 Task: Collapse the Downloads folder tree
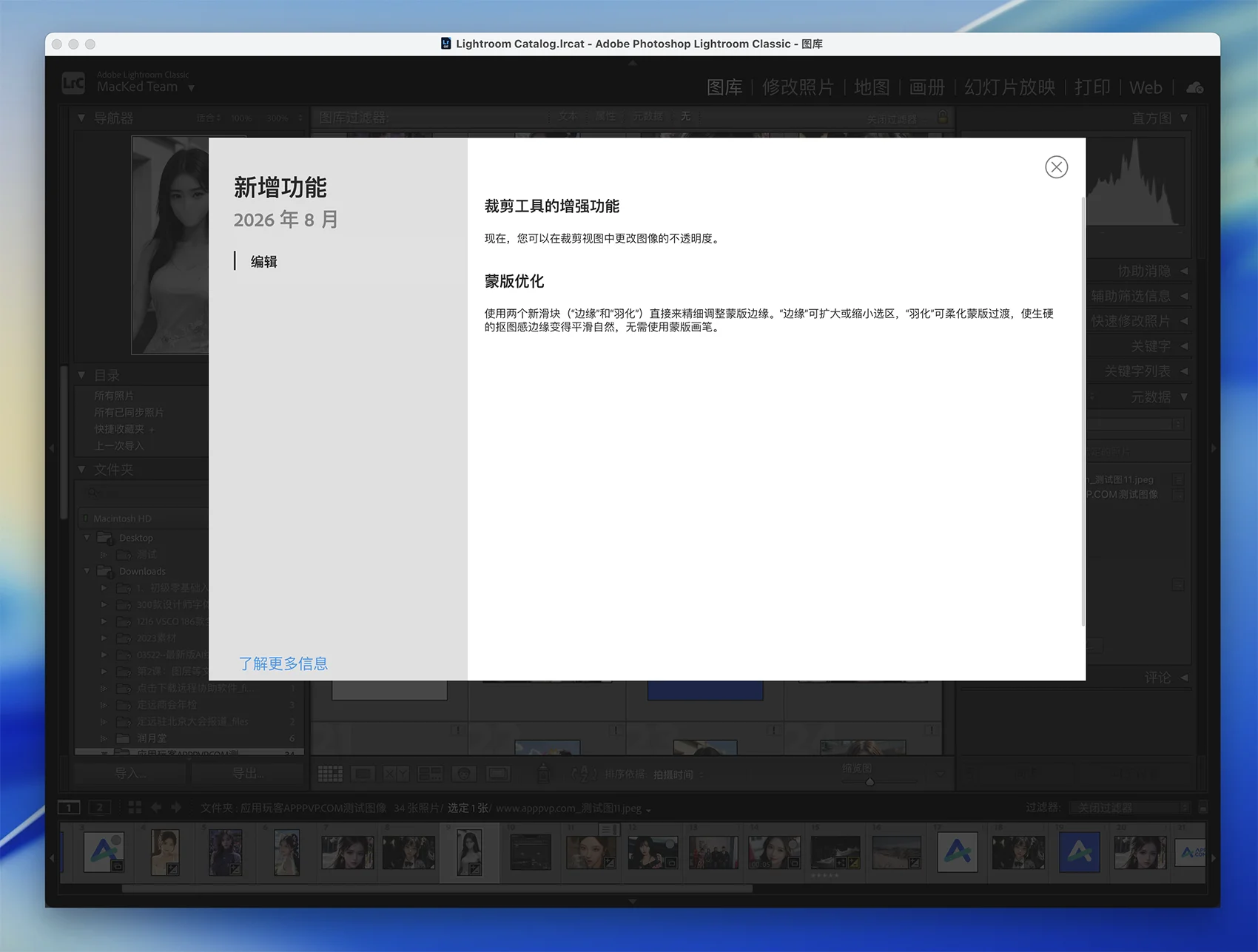pos(87,571)
